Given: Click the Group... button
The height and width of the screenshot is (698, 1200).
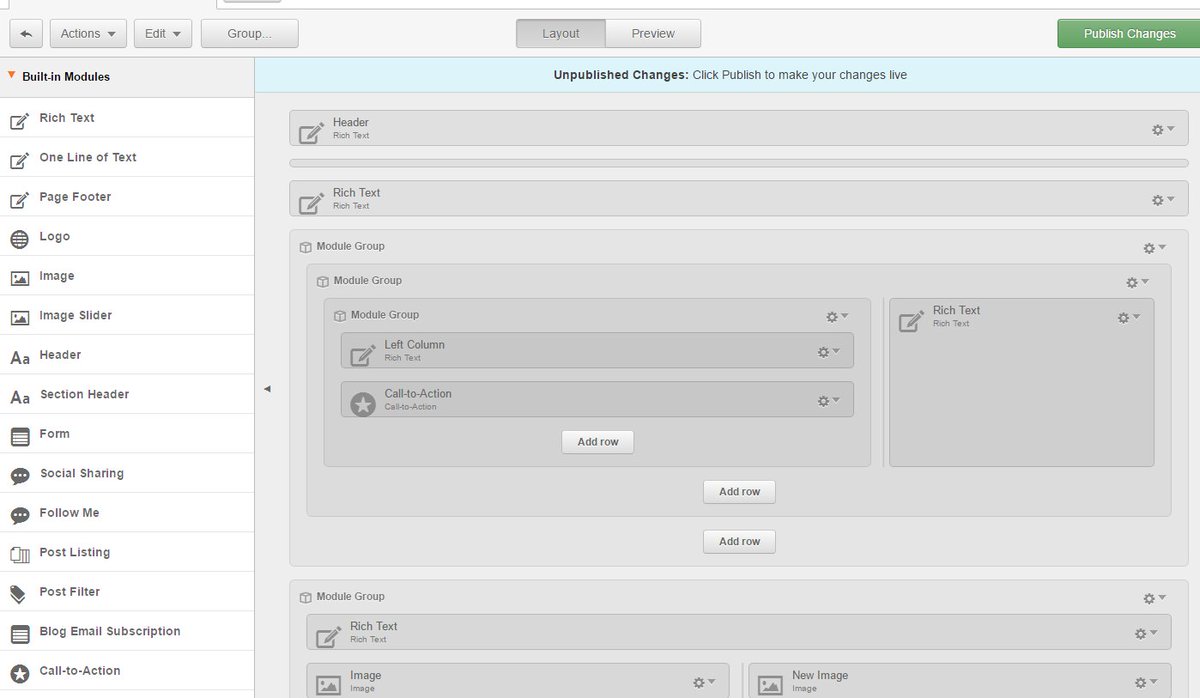Looking at the screenshot, I should (249, 33).
